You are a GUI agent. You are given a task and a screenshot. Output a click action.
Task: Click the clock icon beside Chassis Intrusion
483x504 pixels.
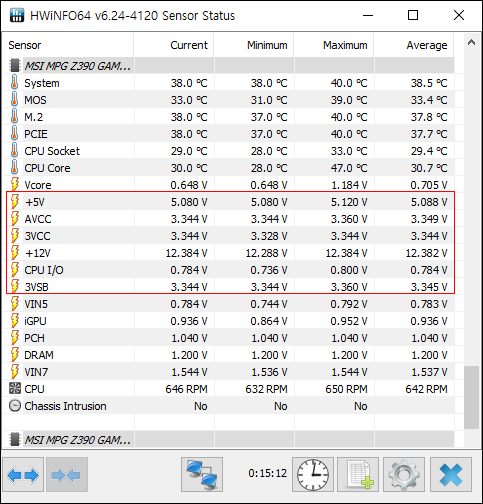pyautogui.click(x=15, y=406)
